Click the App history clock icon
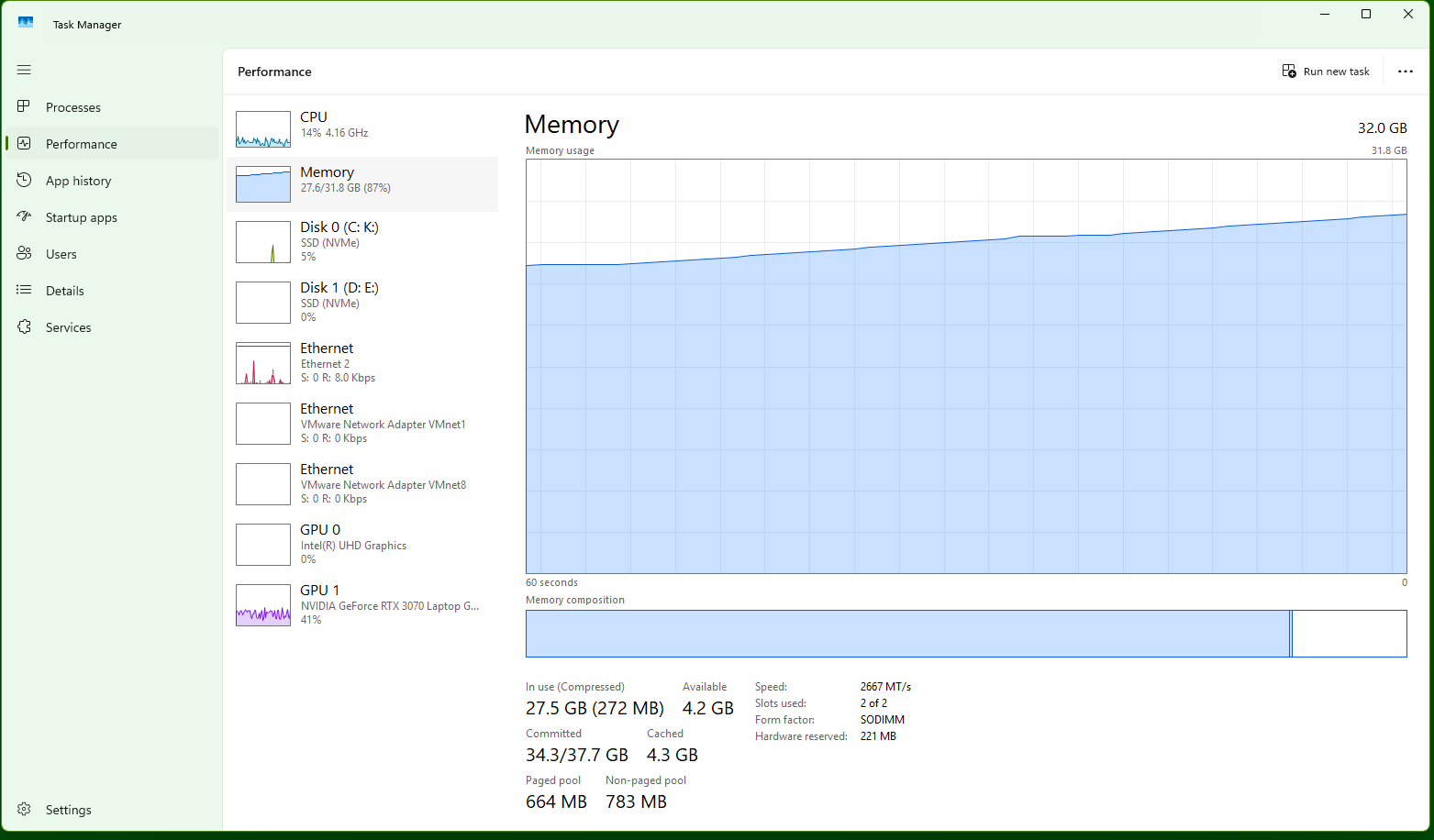This screenshot has height=840, width=1434. pos(24,180)
